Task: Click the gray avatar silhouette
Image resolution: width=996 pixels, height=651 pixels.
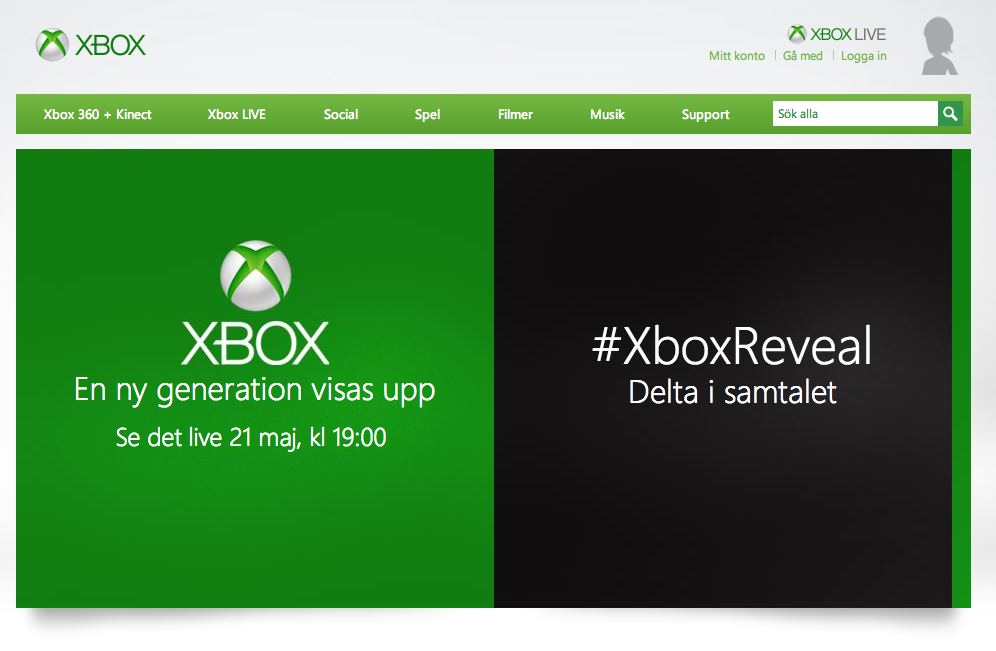Action: (x=939, y=46)
